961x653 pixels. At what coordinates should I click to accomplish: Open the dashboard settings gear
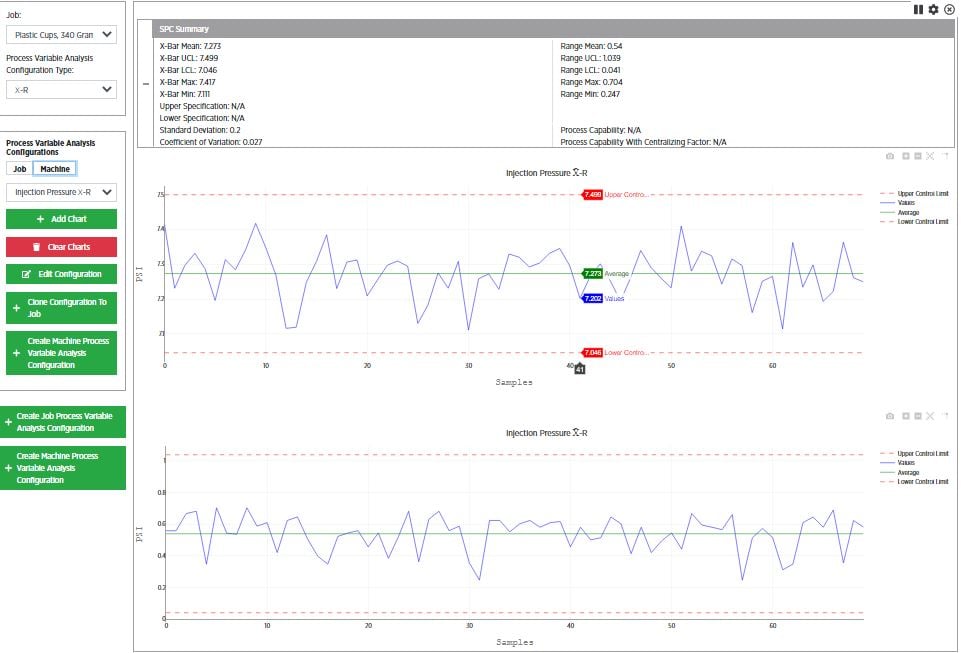pos(933,9)
